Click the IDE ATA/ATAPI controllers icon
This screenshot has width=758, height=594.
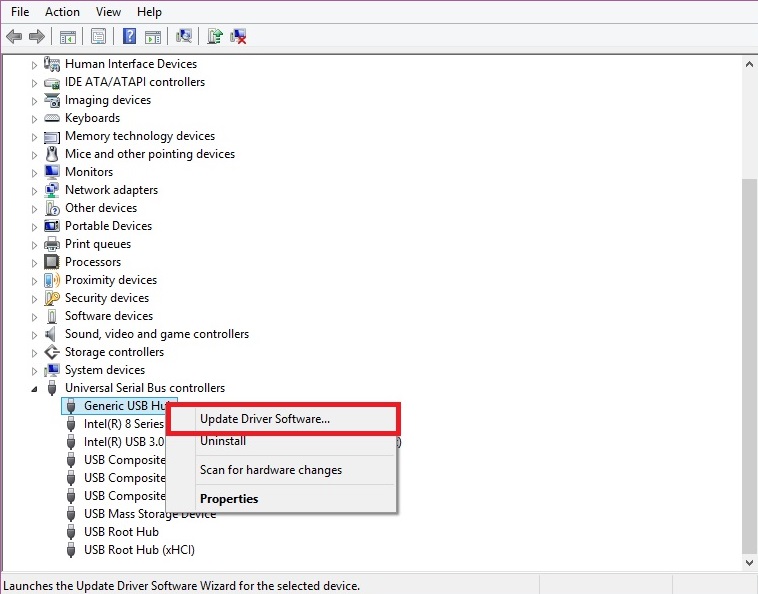[52, 82]
